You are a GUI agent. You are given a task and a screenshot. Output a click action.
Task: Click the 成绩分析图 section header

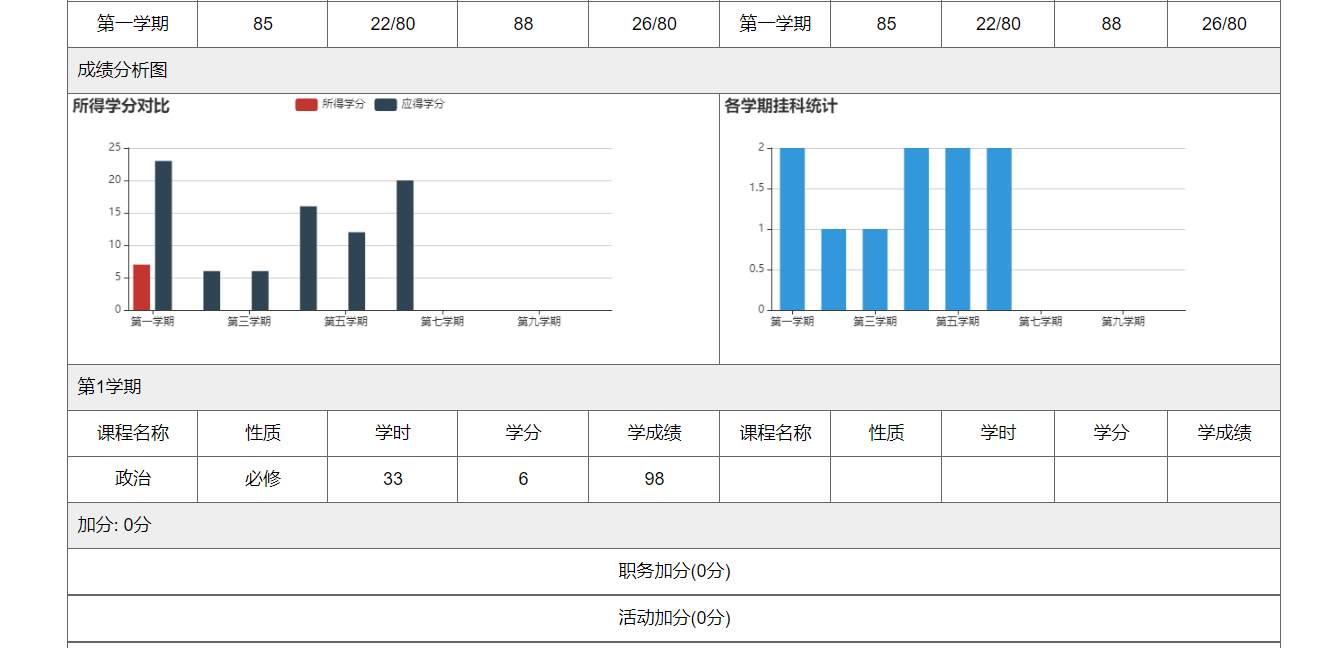(x=122, y=70)
